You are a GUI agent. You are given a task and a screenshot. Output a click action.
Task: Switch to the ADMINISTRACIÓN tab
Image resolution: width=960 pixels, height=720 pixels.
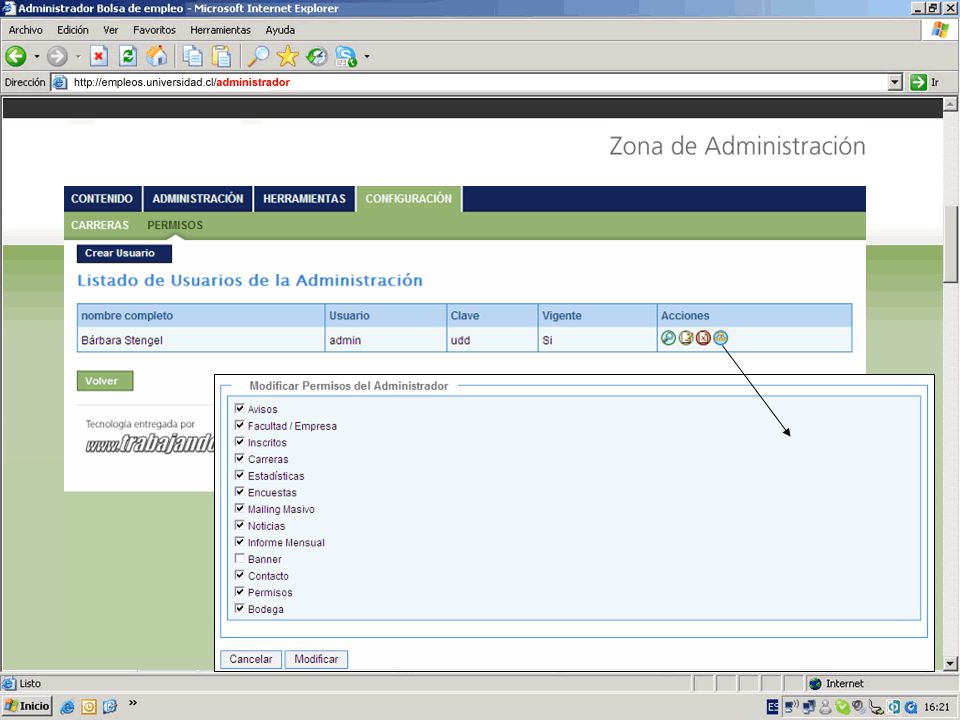(198, 199)
